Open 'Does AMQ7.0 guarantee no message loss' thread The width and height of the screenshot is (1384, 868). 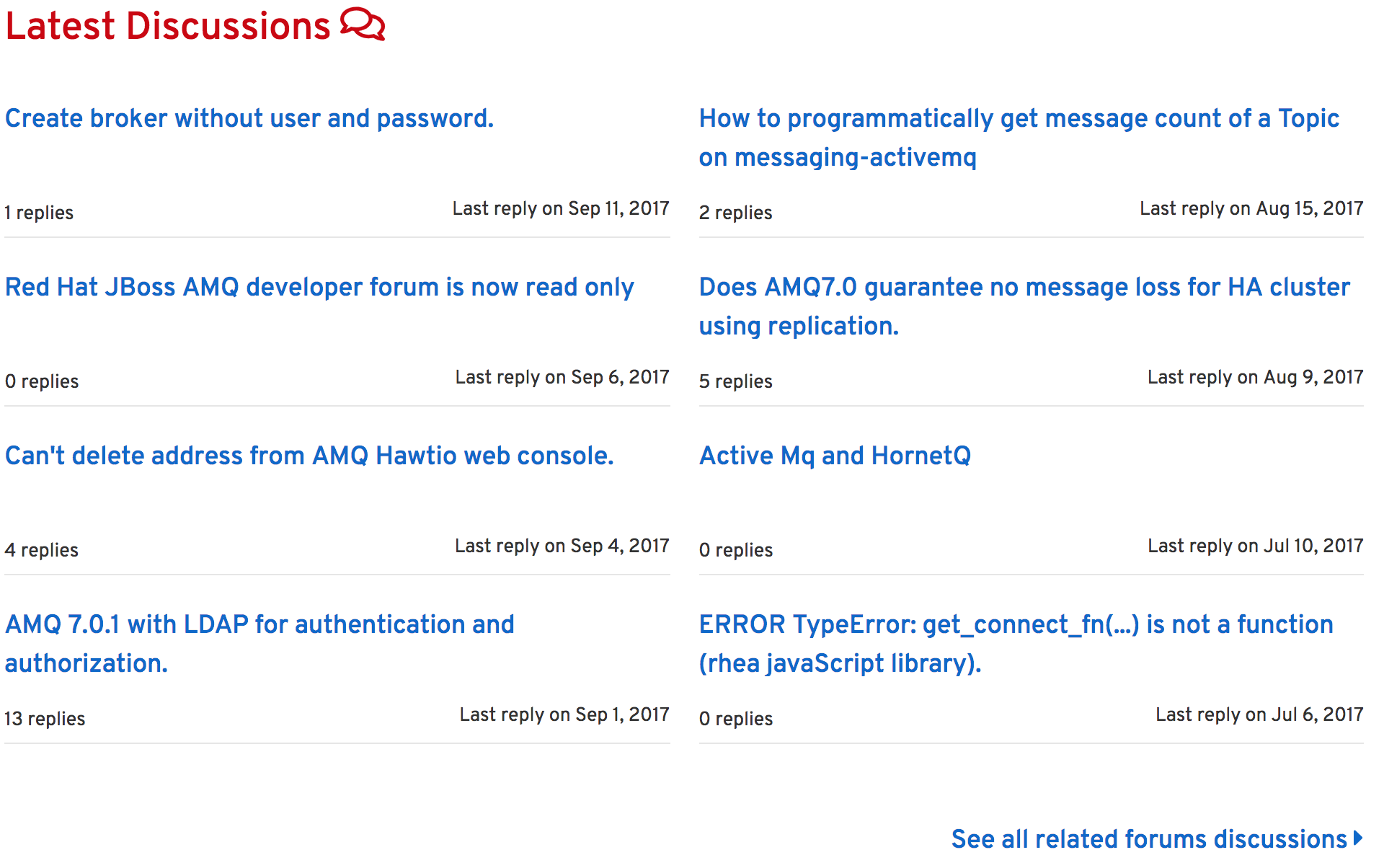click(x=1024, y=287)
